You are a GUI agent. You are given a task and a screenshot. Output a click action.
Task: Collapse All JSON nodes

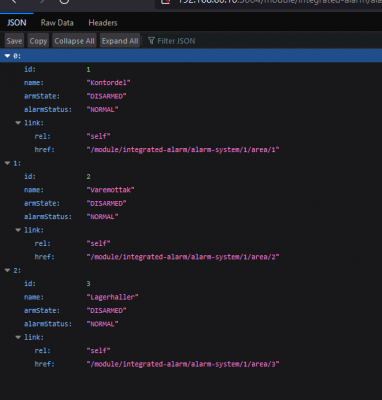click(x=74, y=41)
